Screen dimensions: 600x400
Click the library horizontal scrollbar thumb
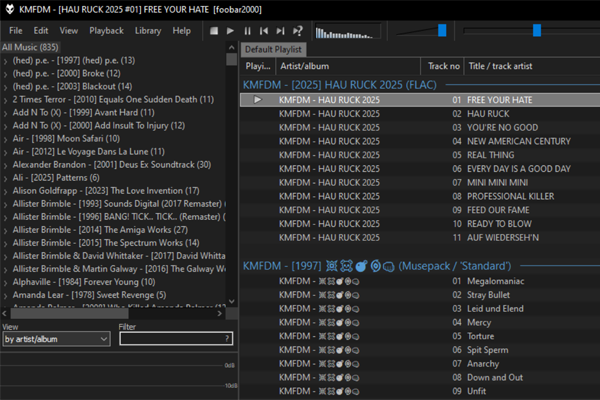point(69,313)
